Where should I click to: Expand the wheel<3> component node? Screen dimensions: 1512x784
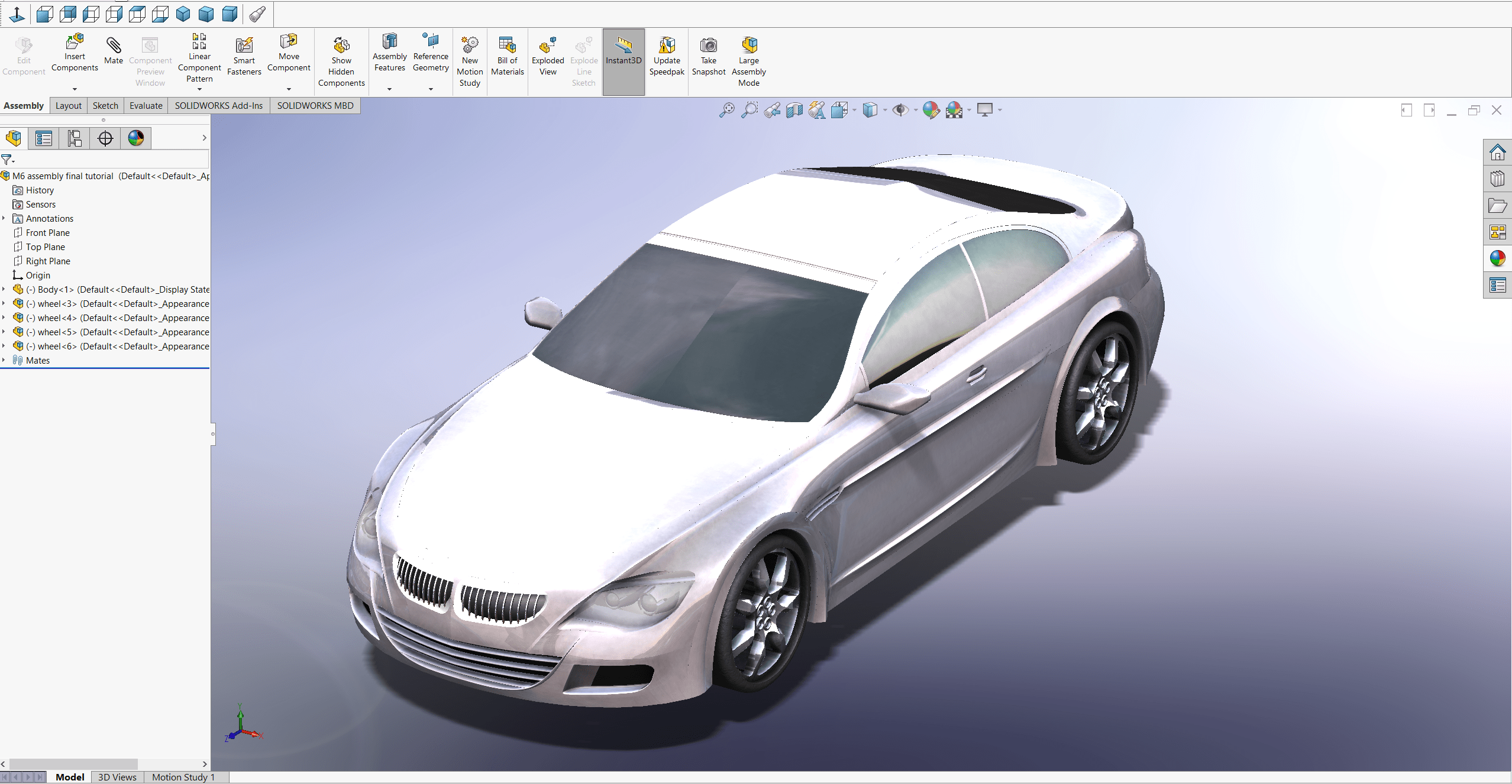point(4,303)
